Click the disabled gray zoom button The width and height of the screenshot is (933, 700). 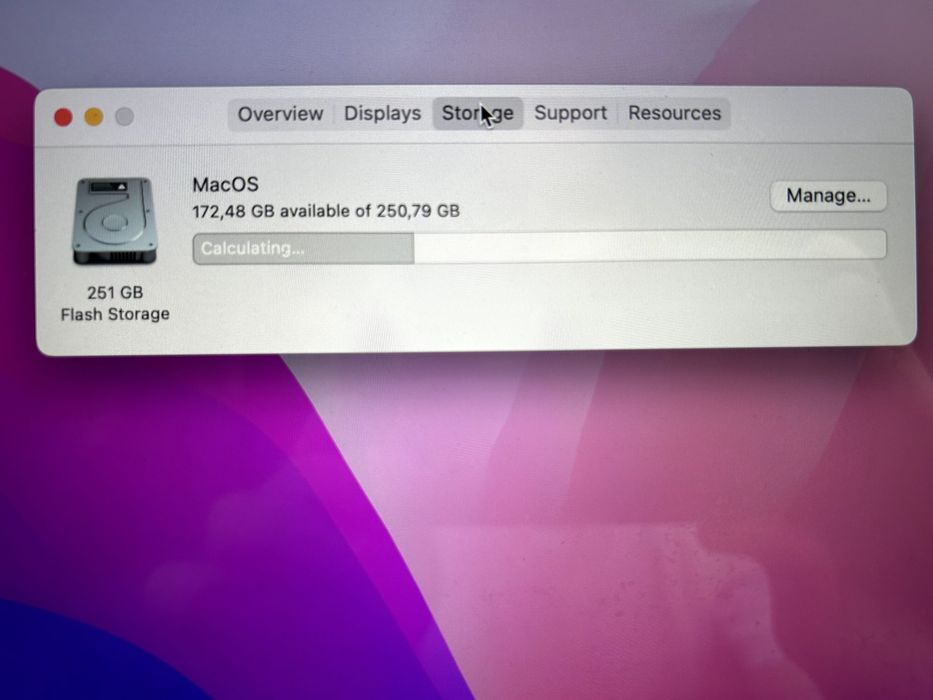(124, 116)
